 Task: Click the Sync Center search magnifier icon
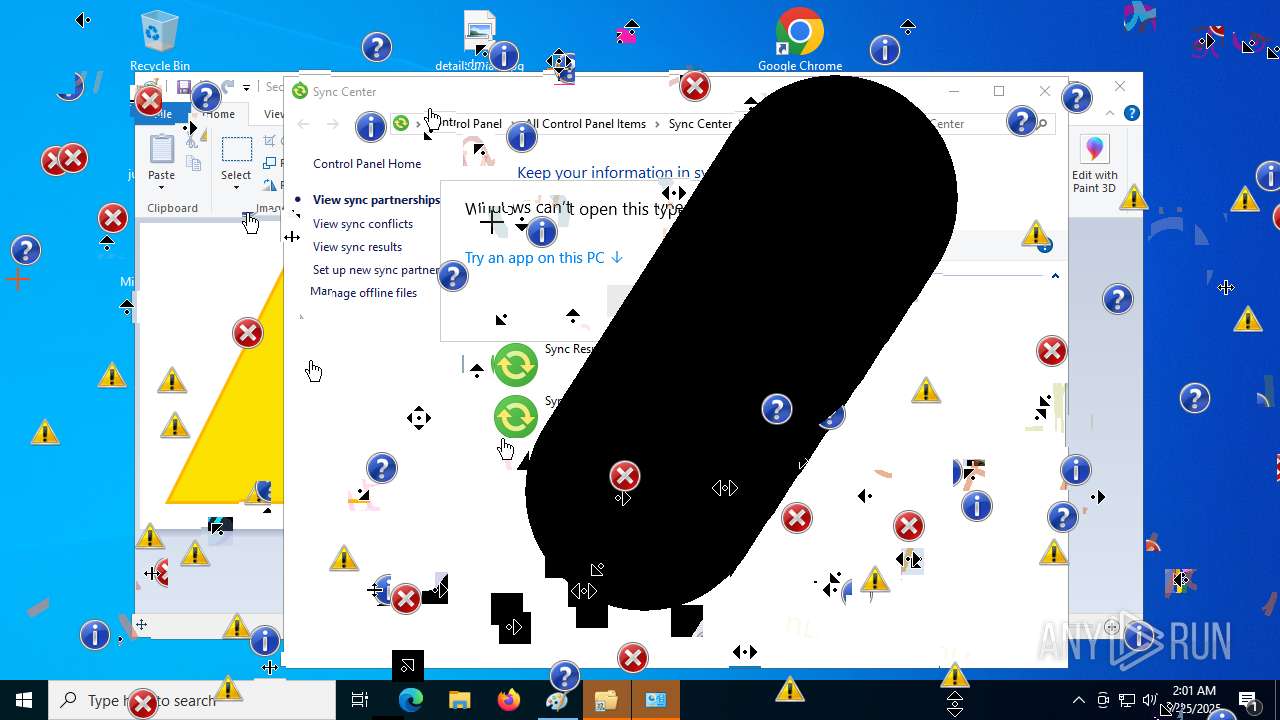point(1042,124)
